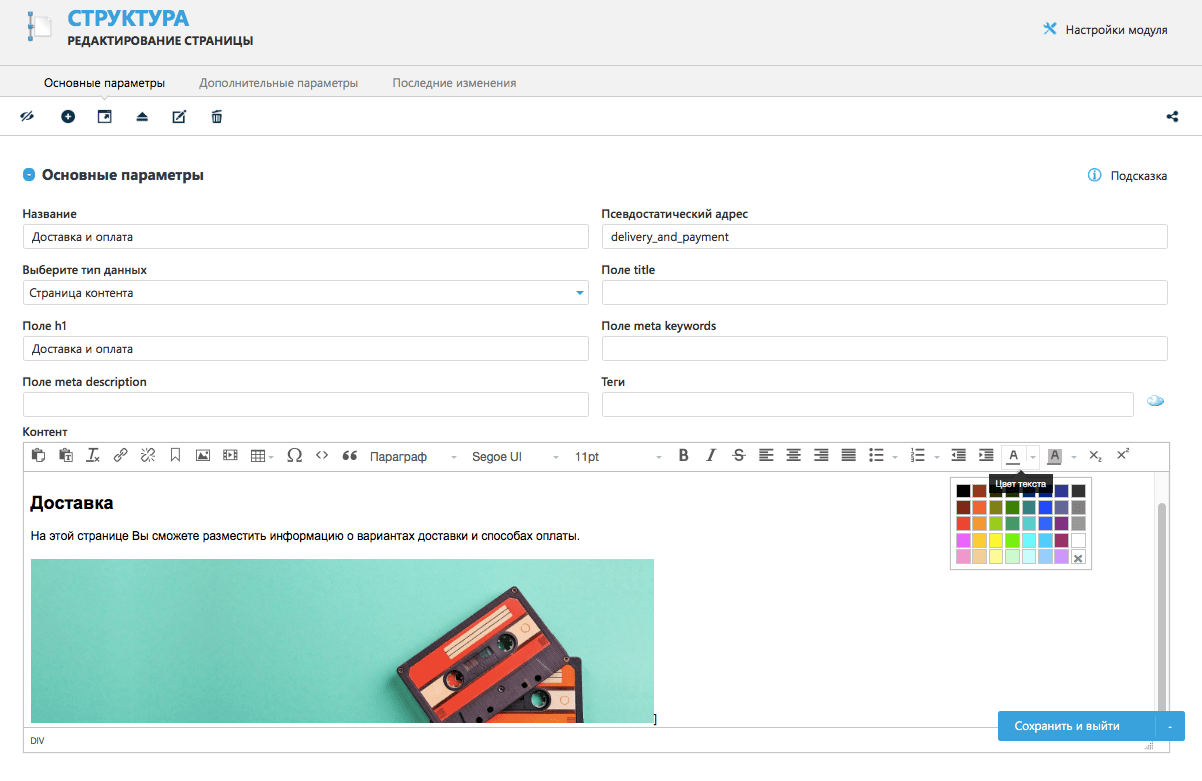
Task: Click the Поле title input field
Action: point(884,293)
